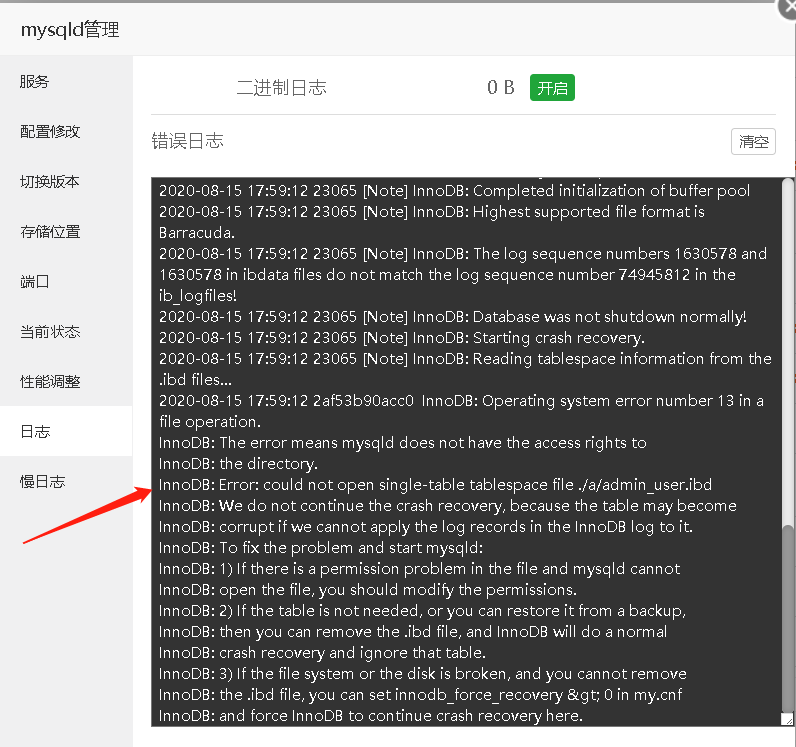This screenshot has width=796, height=747.
Task: Click the line 'Database was not shutdown normally!'
Action: coord(452,317)
